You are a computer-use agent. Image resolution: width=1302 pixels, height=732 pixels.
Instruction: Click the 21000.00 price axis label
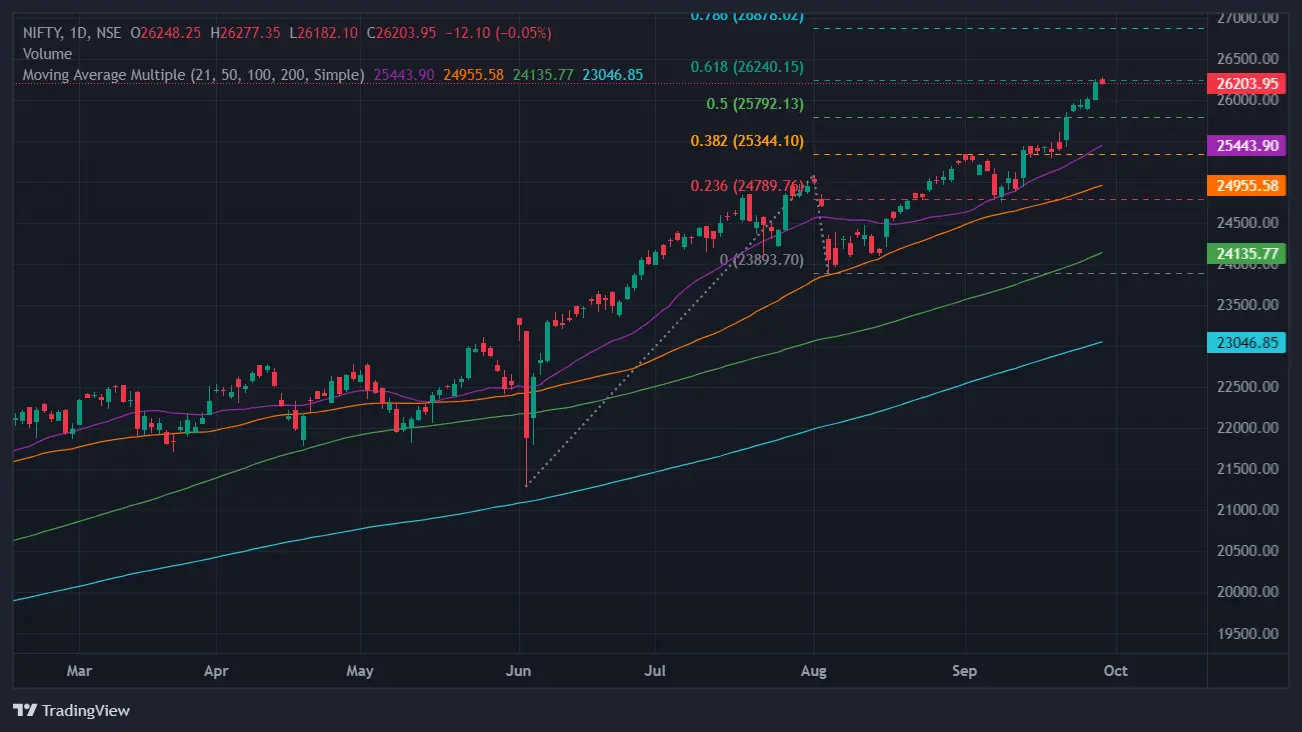click(x=1248, y=510)
